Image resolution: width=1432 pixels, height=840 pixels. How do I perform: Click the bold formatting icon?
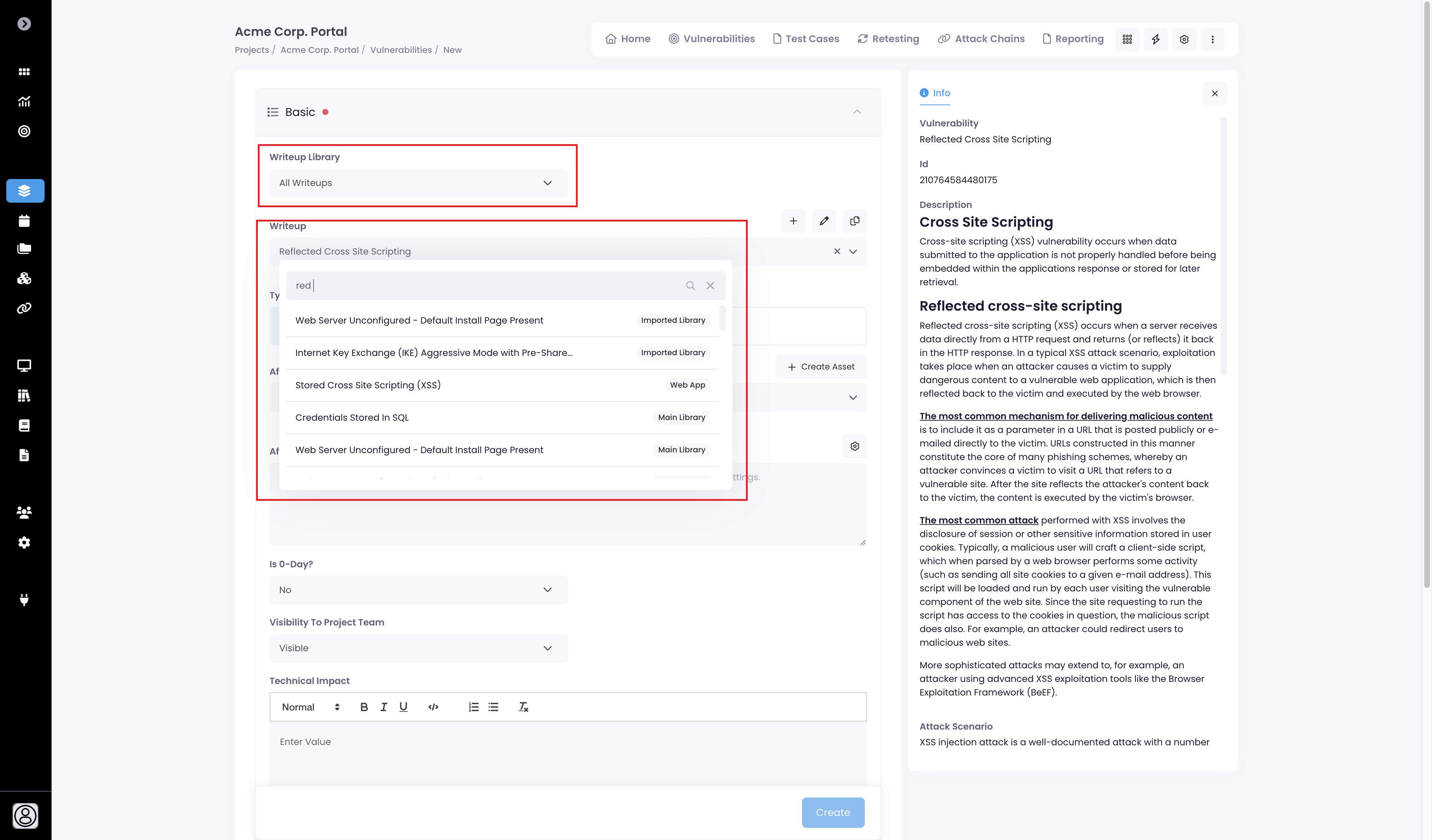point(364,707)
